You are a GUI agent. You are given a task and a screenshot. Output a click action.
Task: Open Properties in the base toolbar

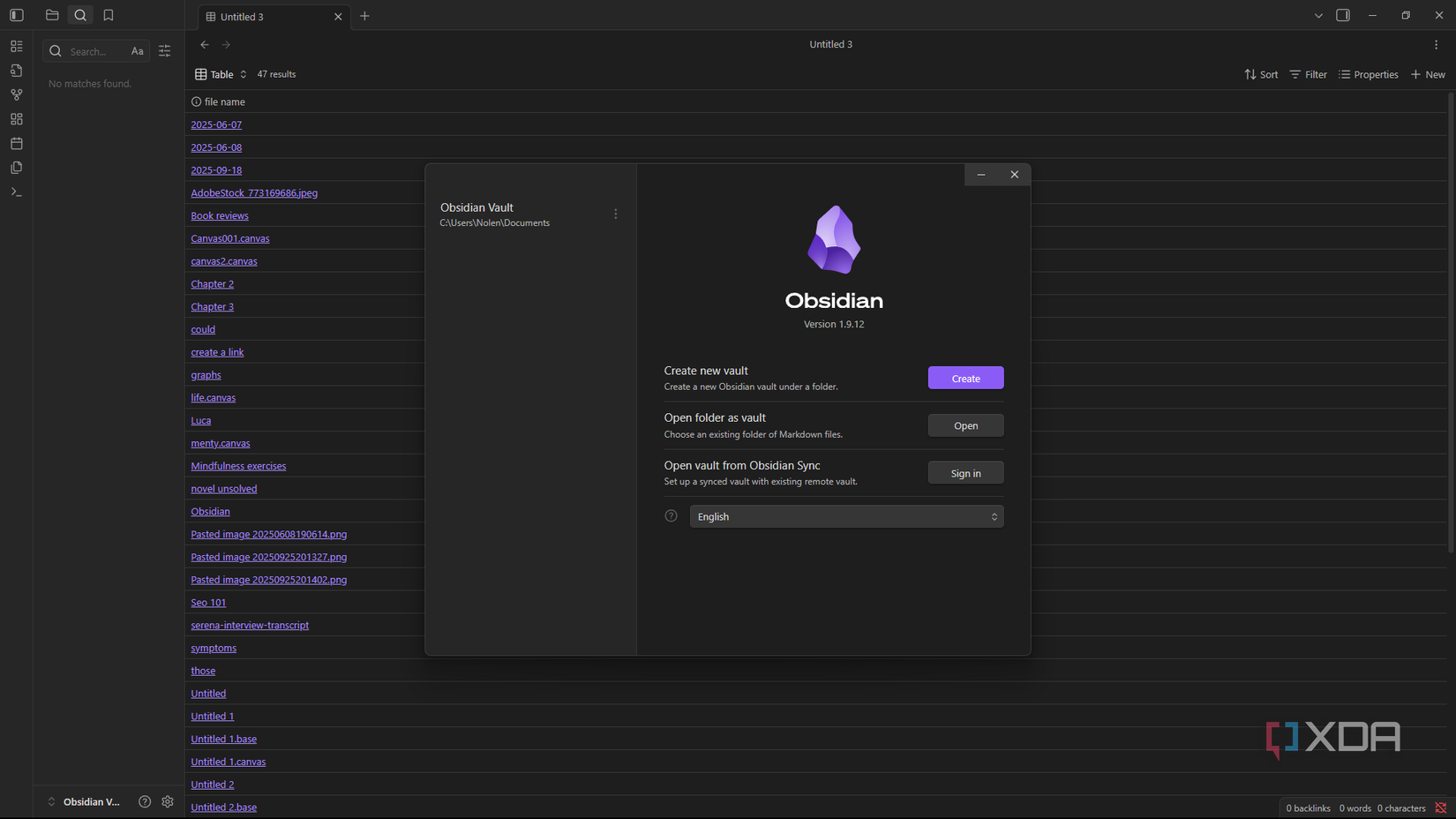[1369, 74]
